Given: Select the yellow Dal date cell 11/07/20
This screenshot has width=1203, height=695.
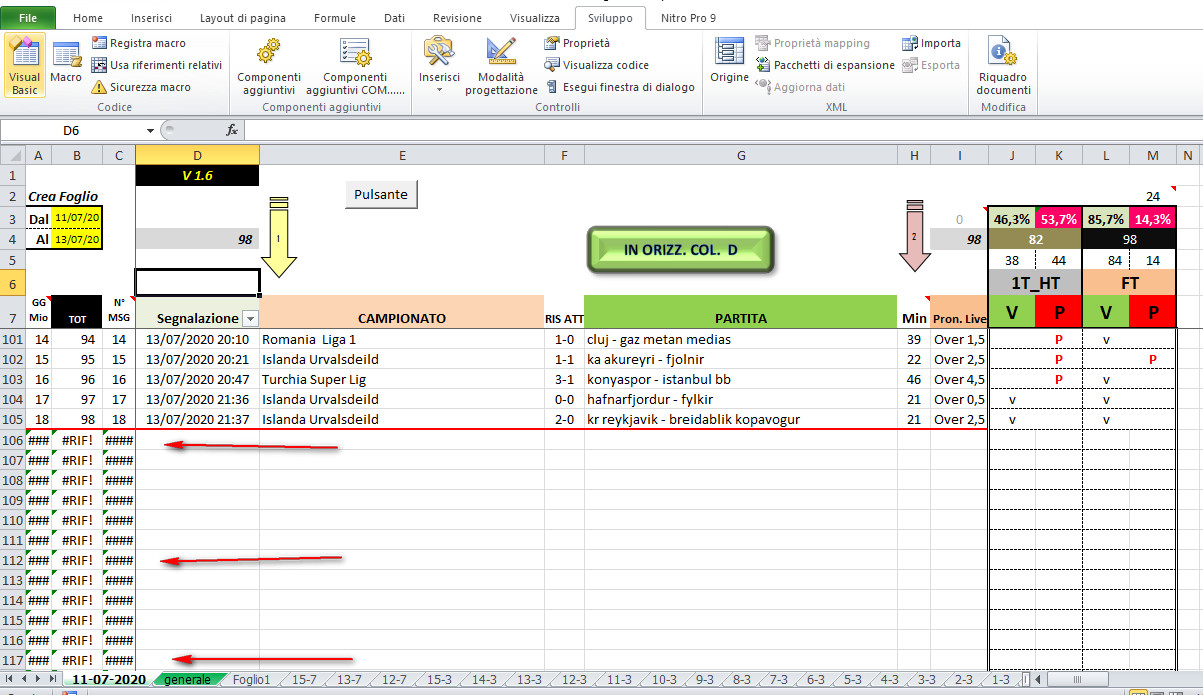Looking at the screenshot, I should point(77,218).
